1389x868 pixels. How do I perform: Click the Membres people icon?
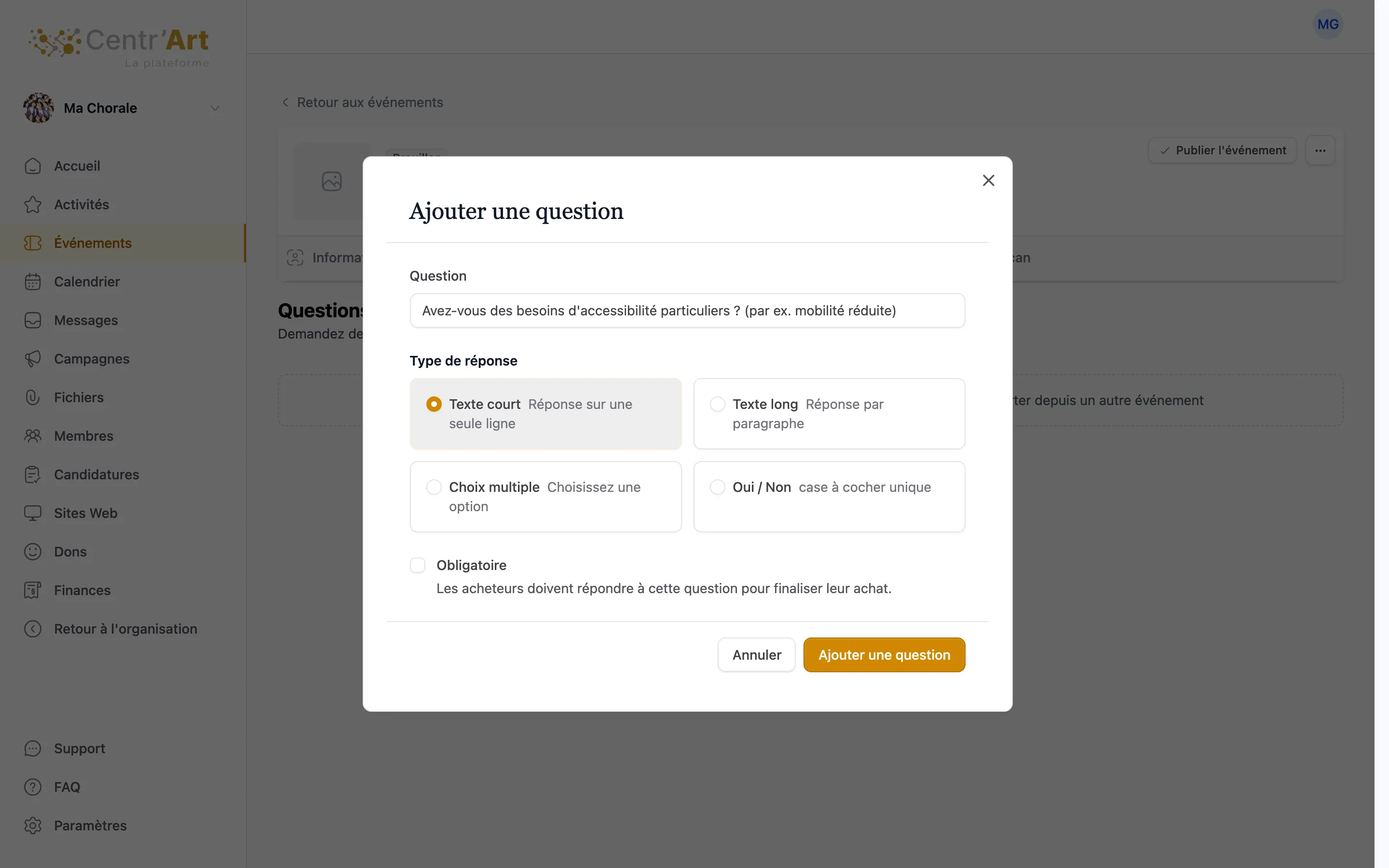pos(33,436)
